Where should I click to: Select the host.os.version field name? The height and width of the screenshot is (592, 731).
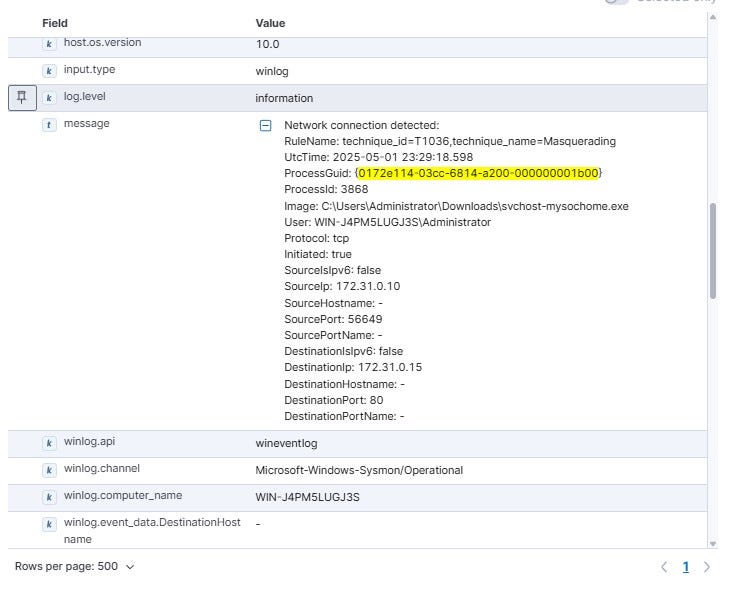click(103, 42)
